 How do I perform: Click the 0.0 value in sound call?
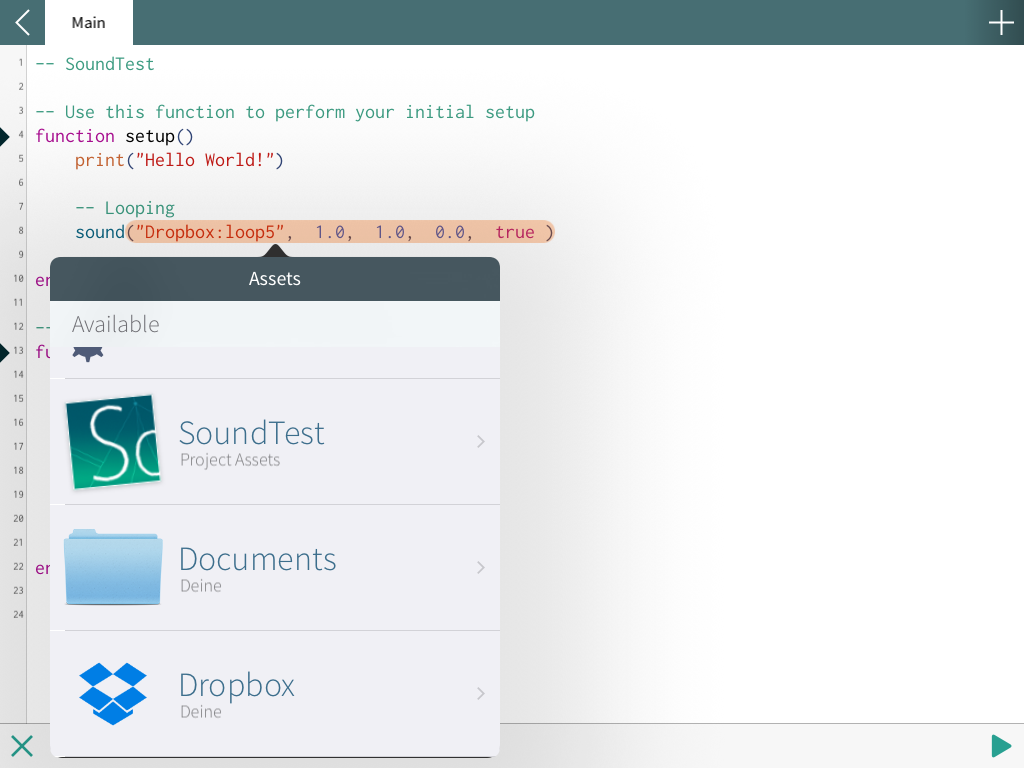pos(449,232)
